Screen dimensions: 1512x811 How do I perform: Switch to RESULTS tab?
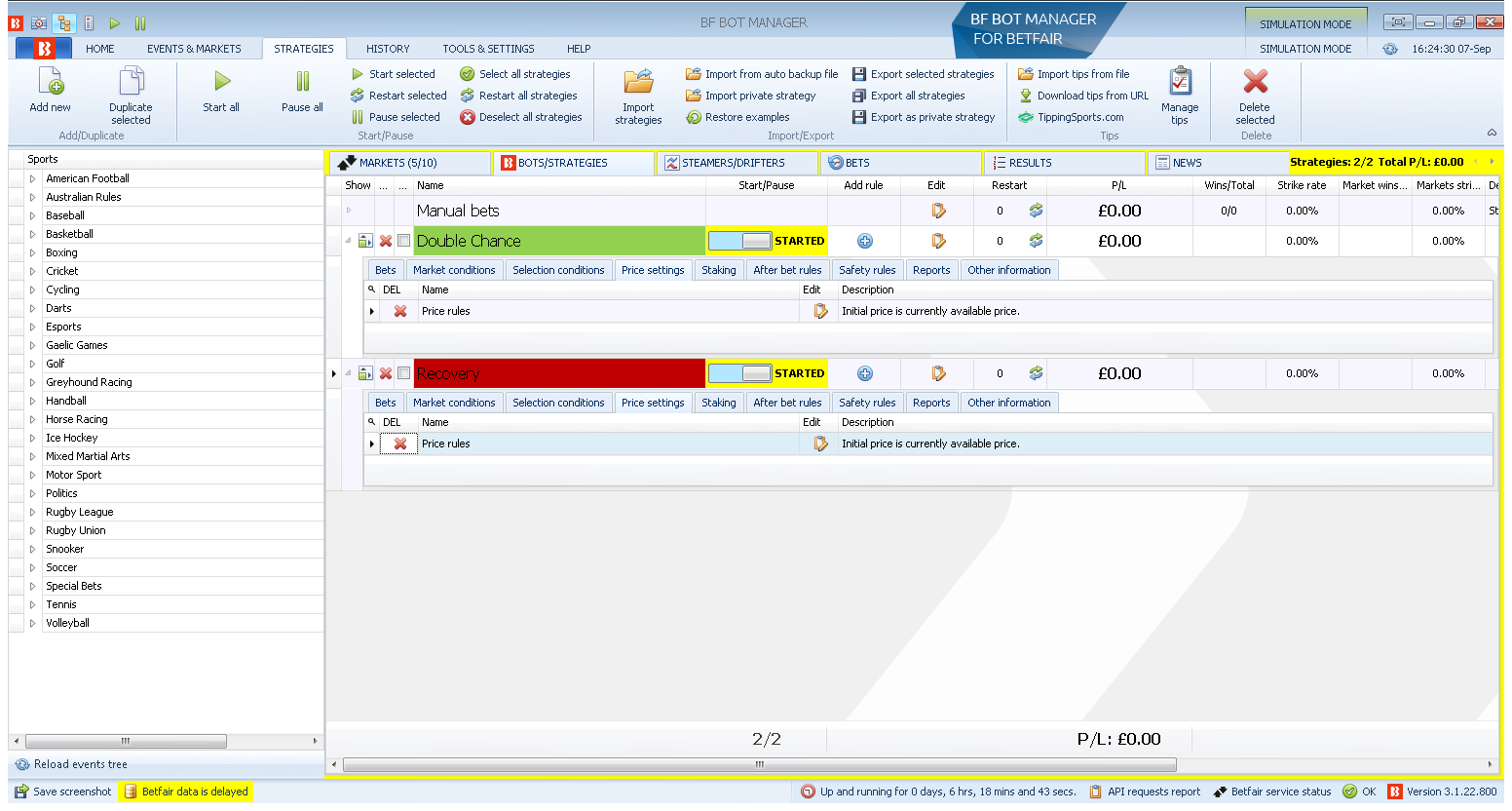[x=1064, y=163]
